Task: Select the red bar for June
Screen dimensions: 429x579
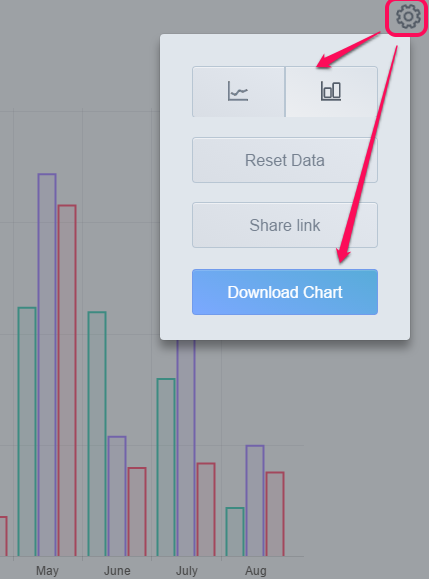Action: pos(137,512)
